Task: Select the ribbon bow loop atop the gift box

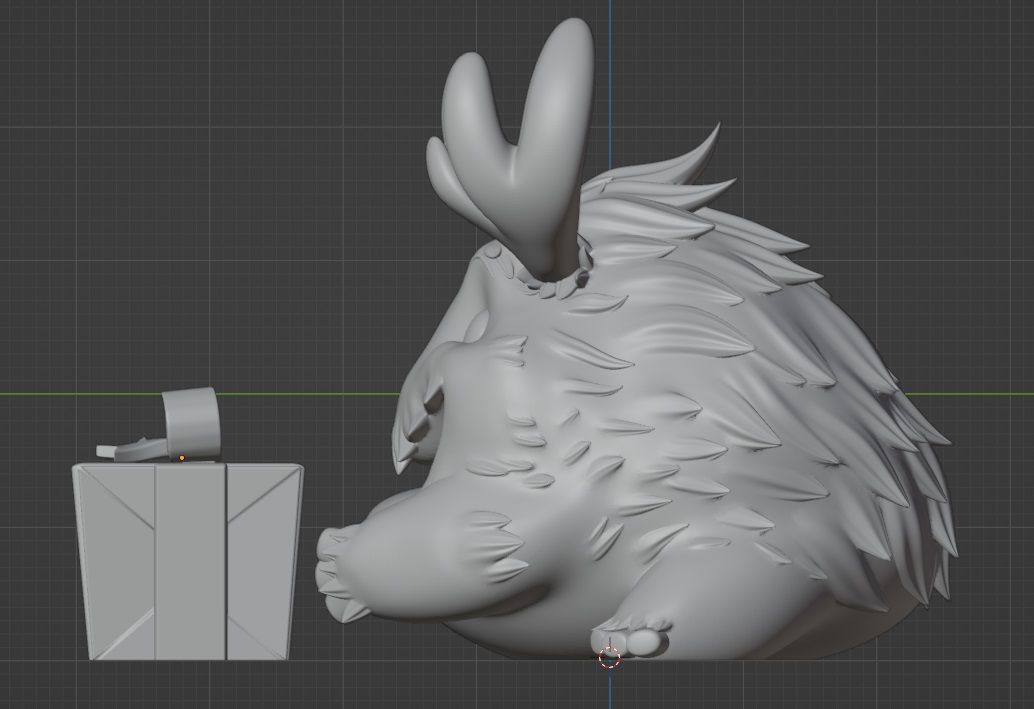Action: [x=192, y=422]
